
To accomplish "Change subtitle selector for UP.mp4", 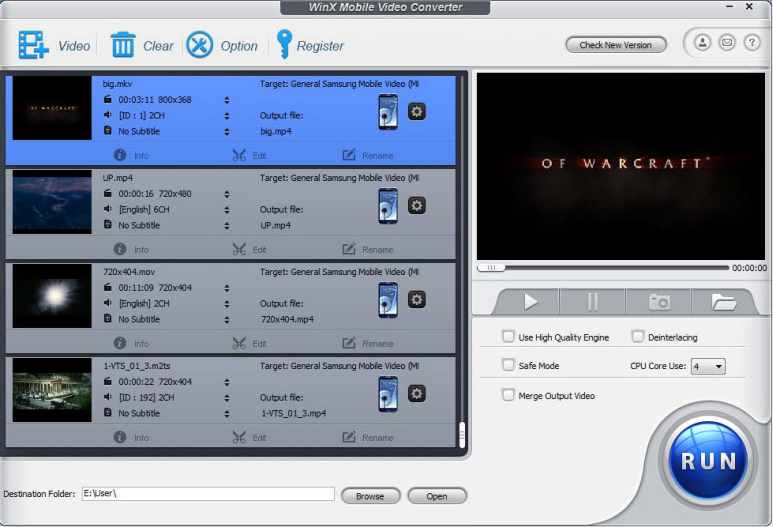I will [x=227, y=226].
